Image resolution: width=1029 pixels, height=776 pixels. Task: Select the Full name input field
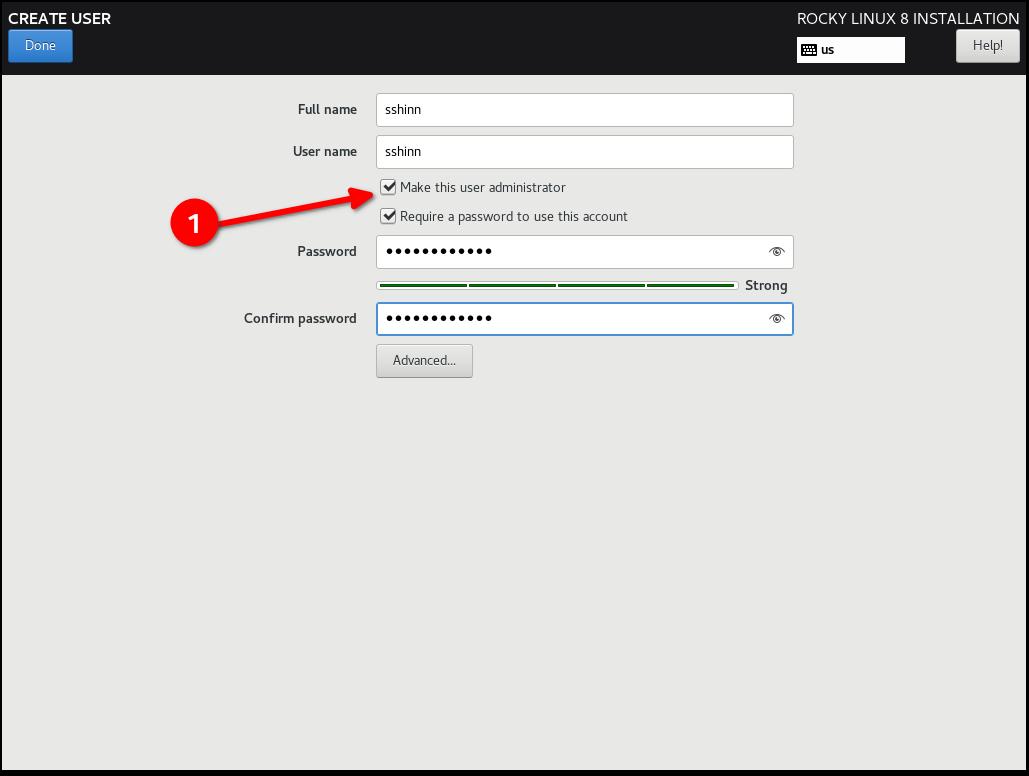(584, 109)
